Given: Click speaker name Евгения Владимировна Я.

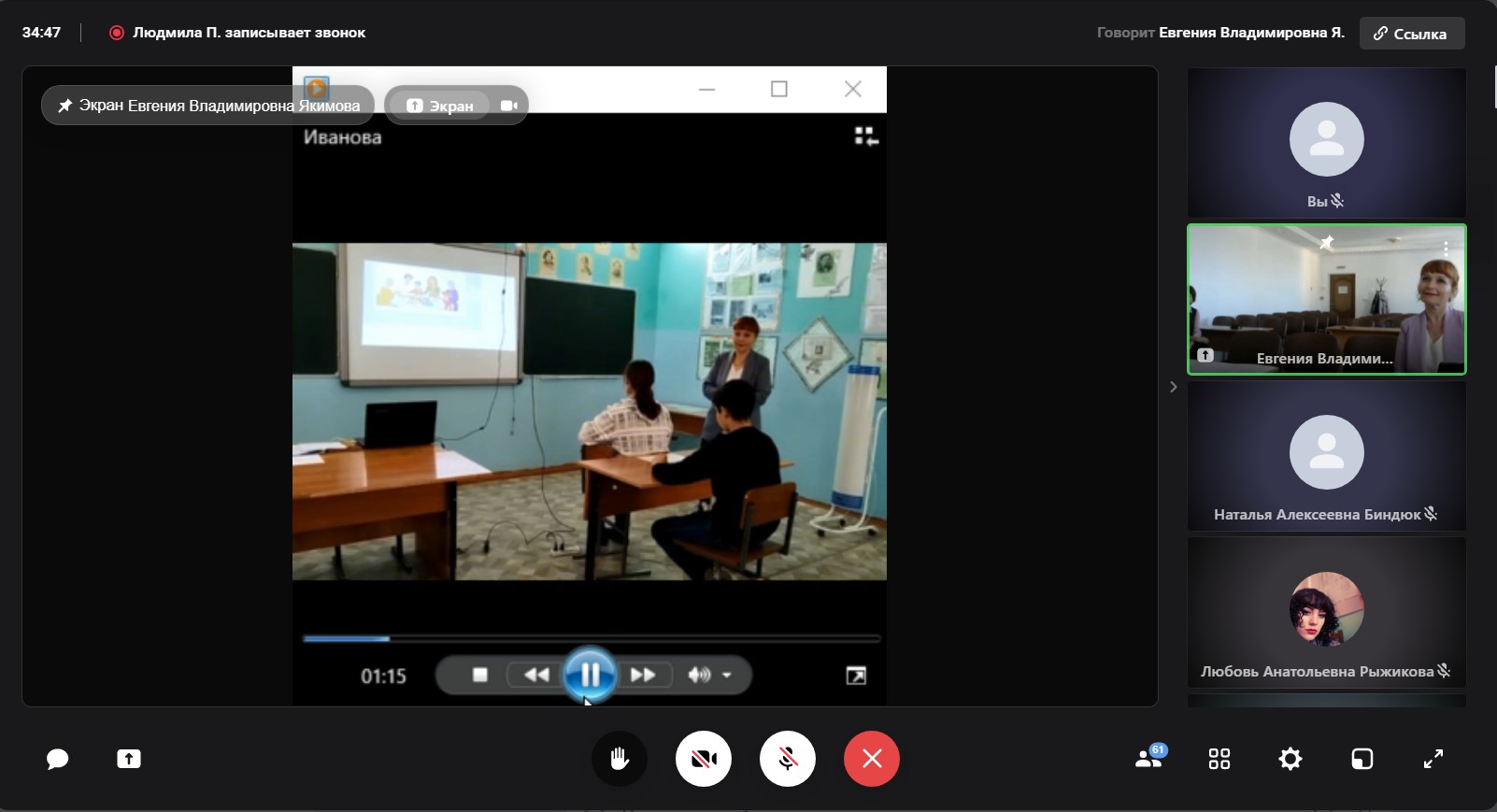Looking at the screenshot, I should [x=1251, y=33].
